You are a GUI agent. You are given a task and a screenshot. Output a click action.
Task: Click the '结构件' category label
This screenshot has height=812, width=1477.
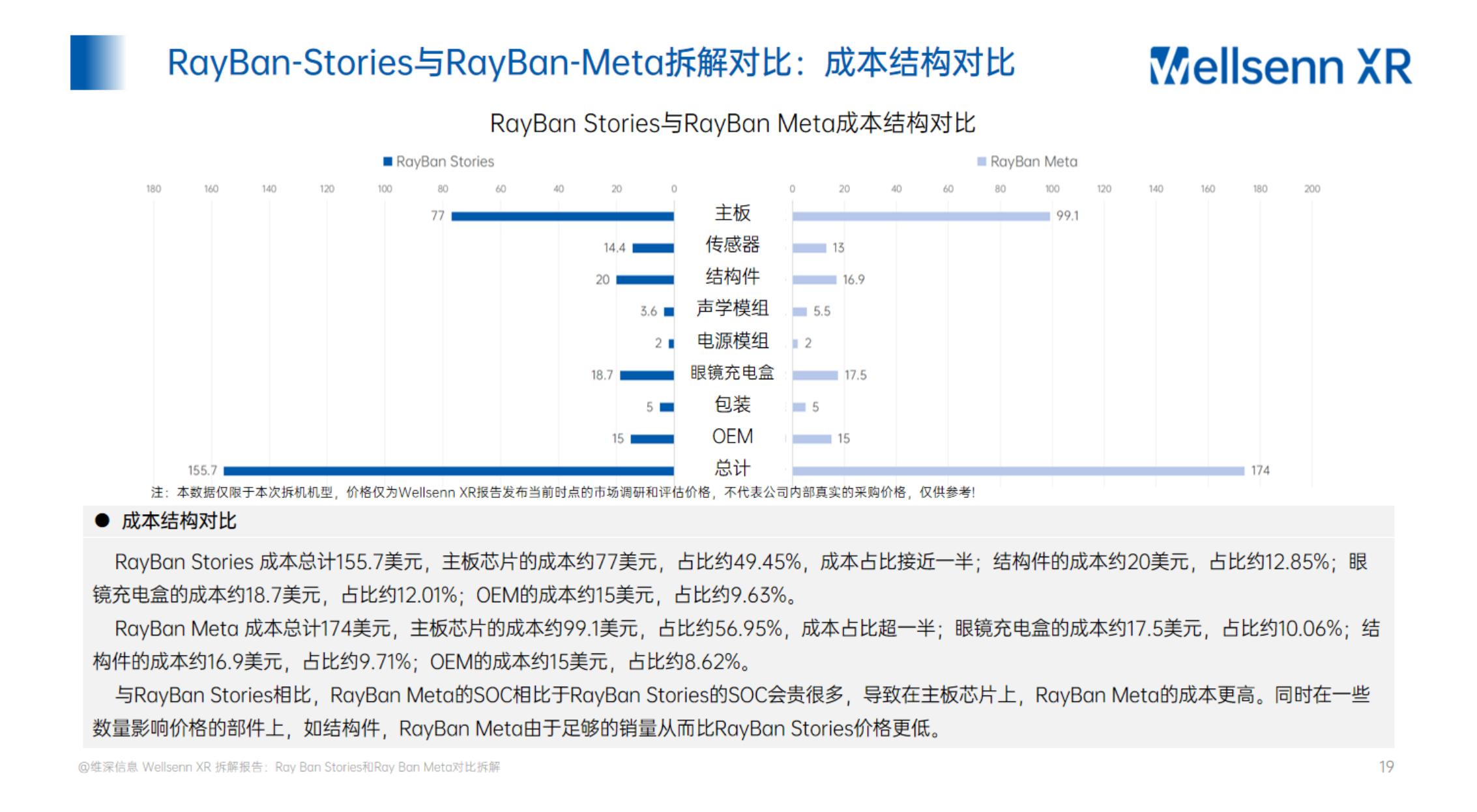pos(733,277)
